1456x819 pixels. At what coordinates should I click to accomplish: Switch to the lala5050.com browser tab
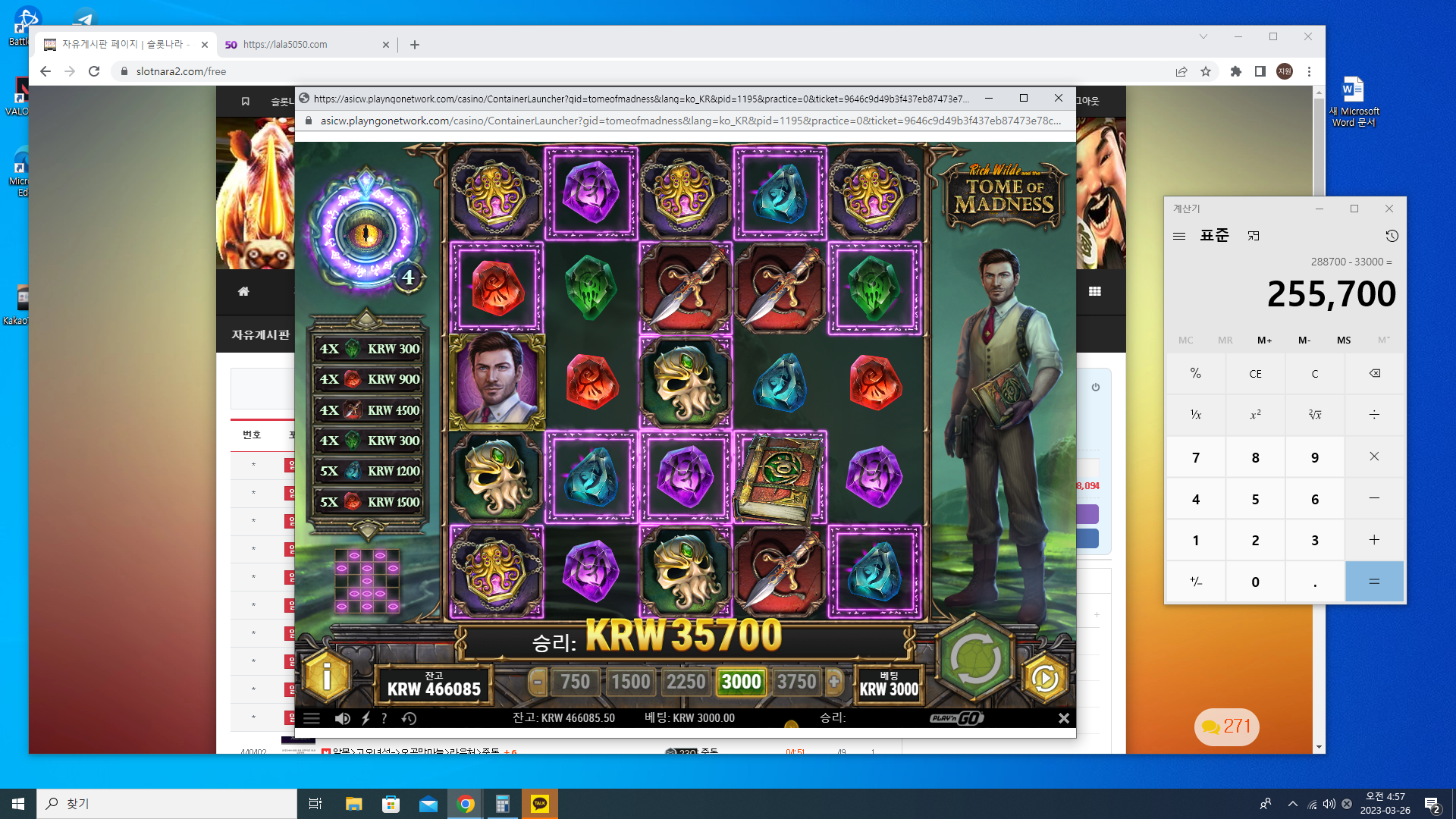pos(307,45)
